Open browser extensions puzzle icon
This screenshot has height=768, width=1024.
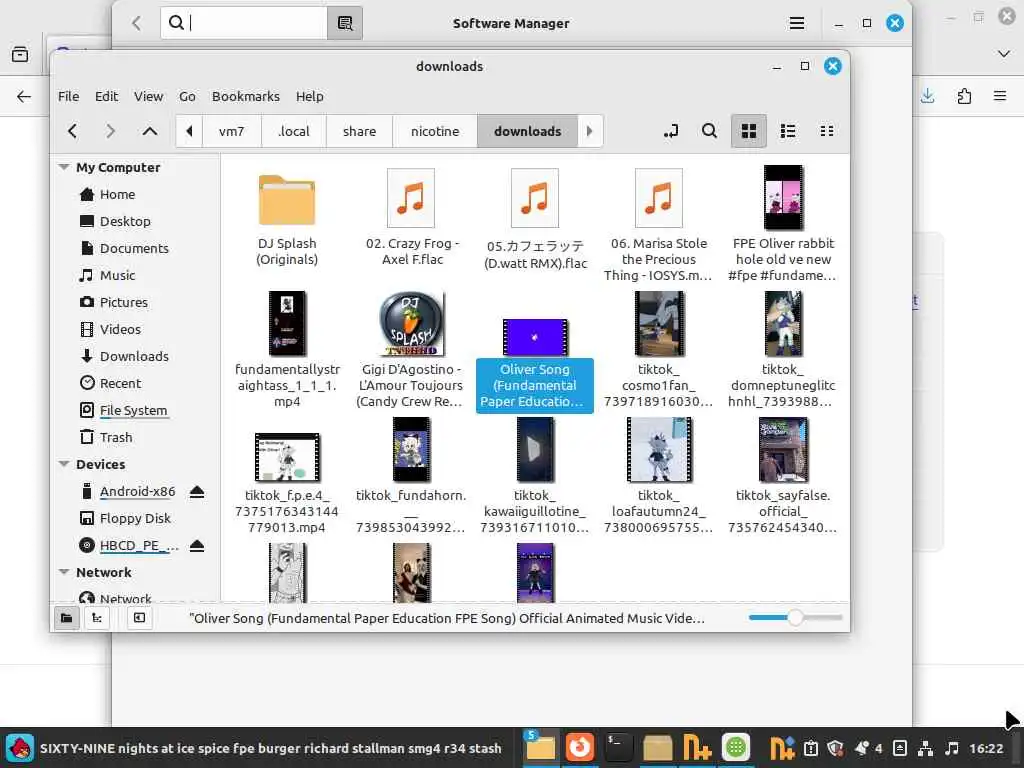click(x=964, y=97)
